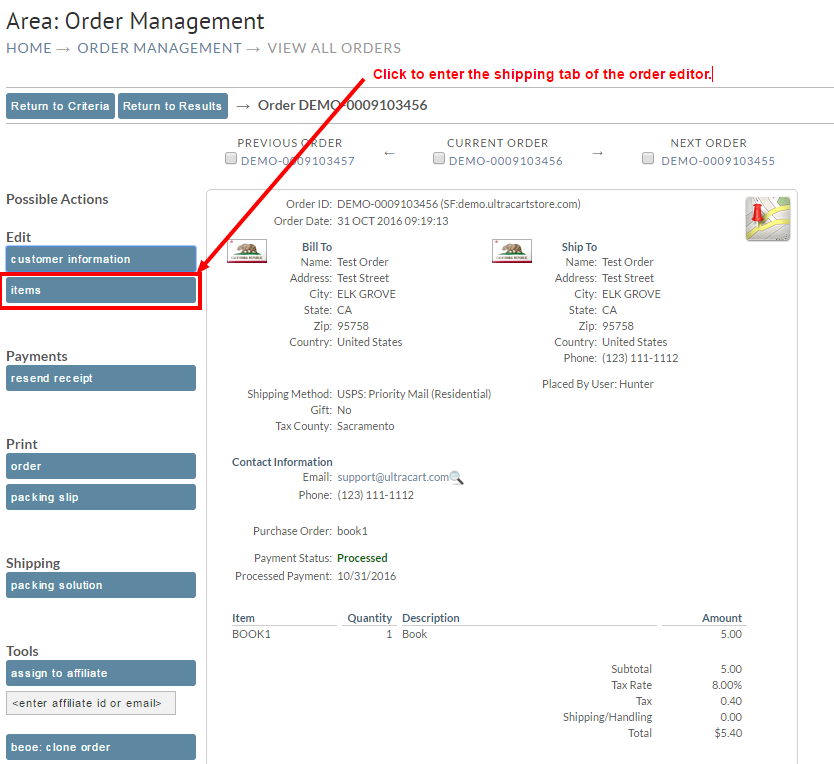This screenshot has width=834, height=764.
Task: Click the BOOK1 item cell
Action: pos(252,634)
